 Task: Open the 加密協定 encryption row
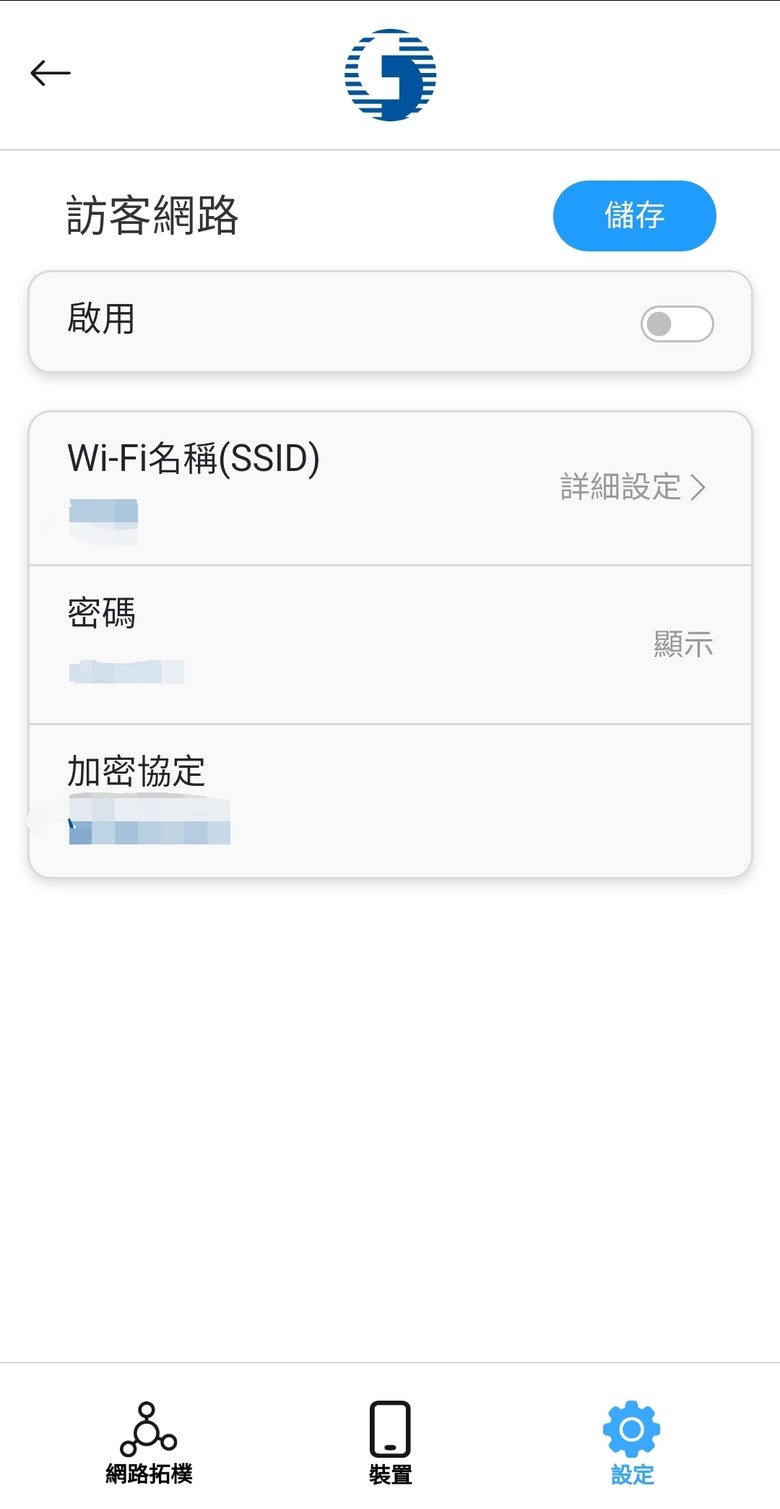390,801
